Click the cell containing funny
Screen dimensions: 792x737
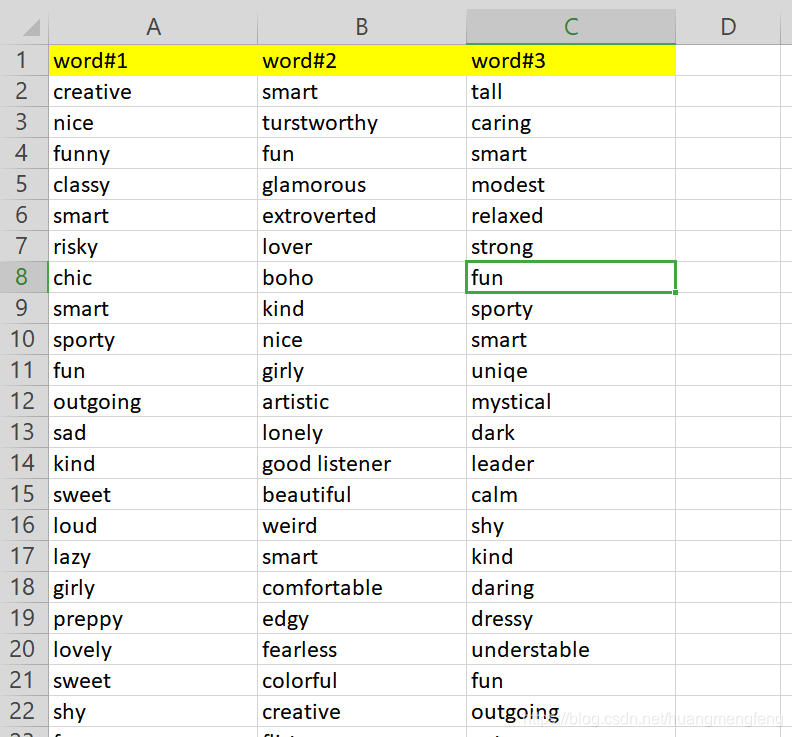pos(153,154)
